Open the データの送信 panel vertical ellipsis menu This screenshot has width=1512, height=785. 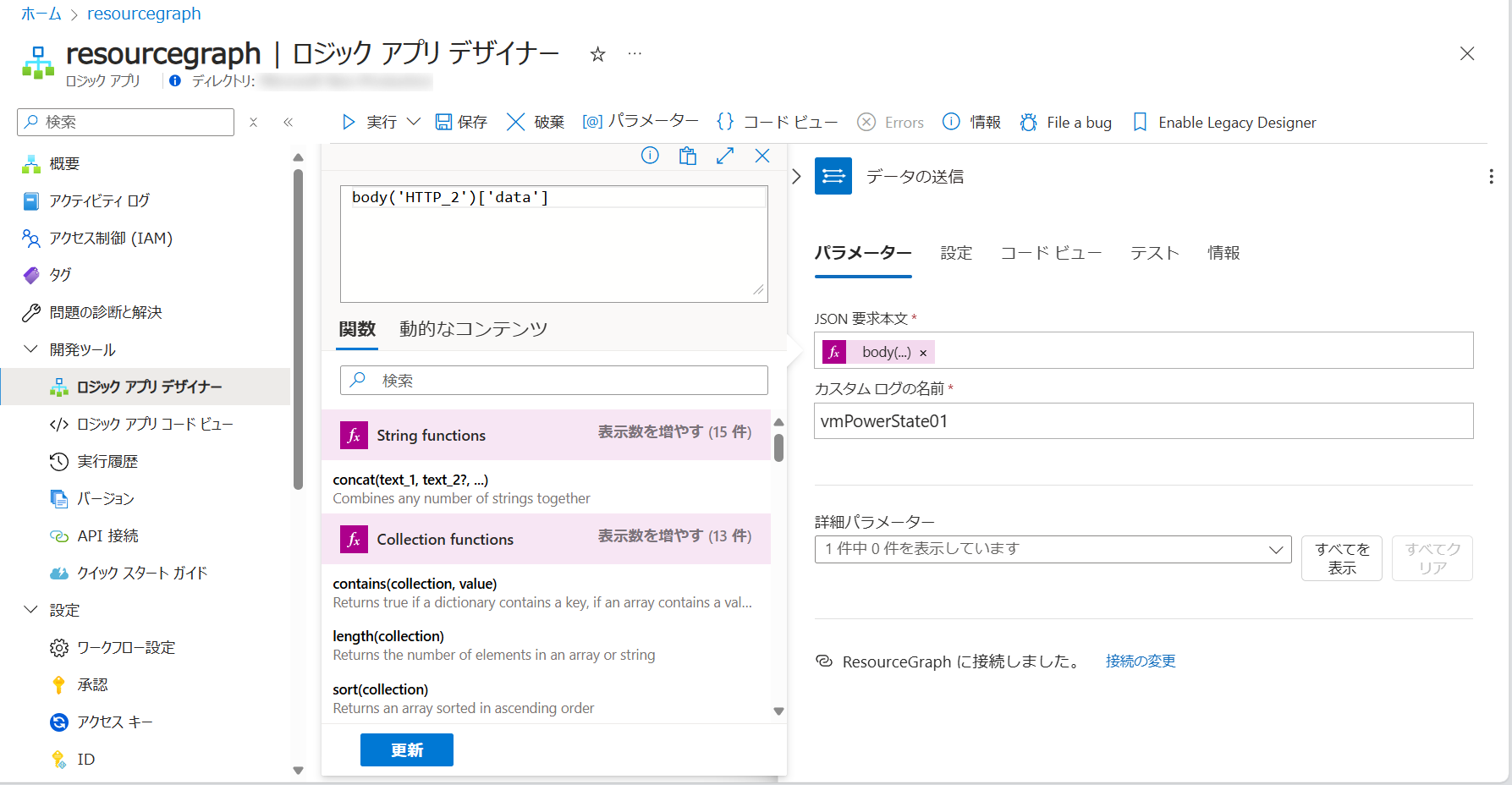[1491, 176]
